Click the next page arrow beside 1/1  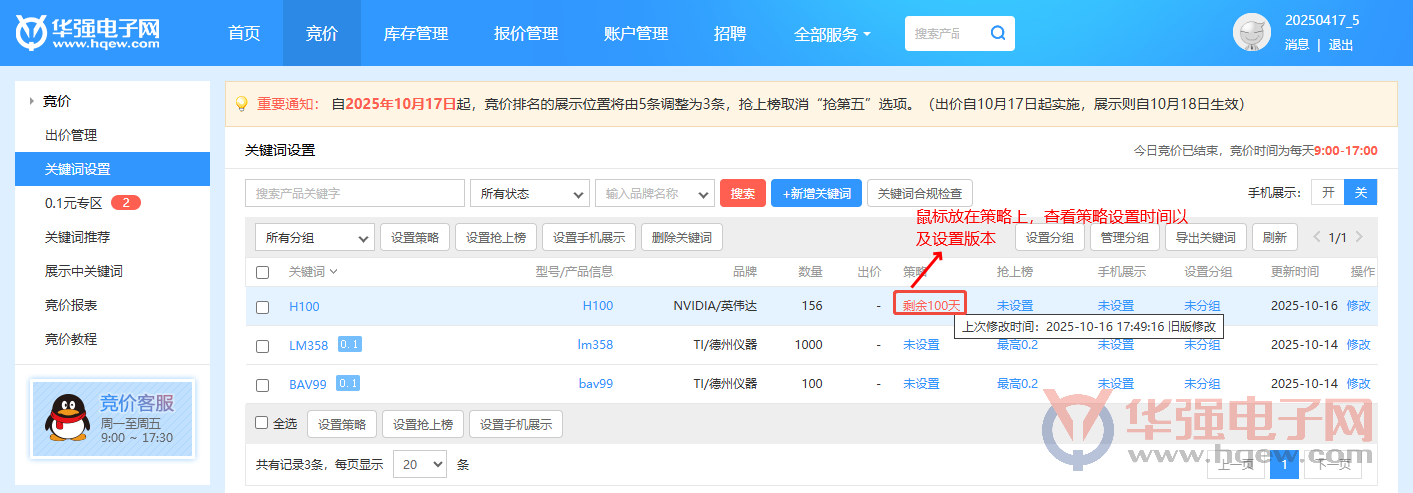point(1358,237)
